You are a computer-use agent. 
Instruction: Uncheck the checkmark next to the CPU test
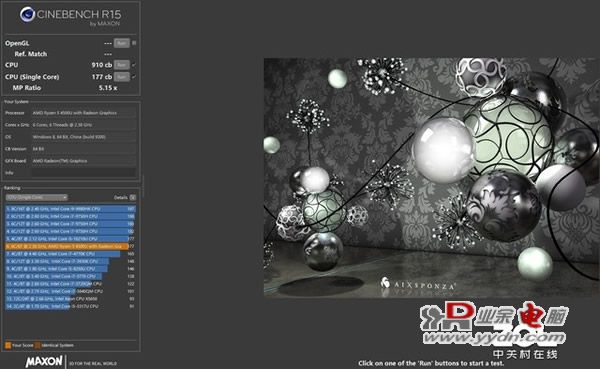click(x=134, y=65)
